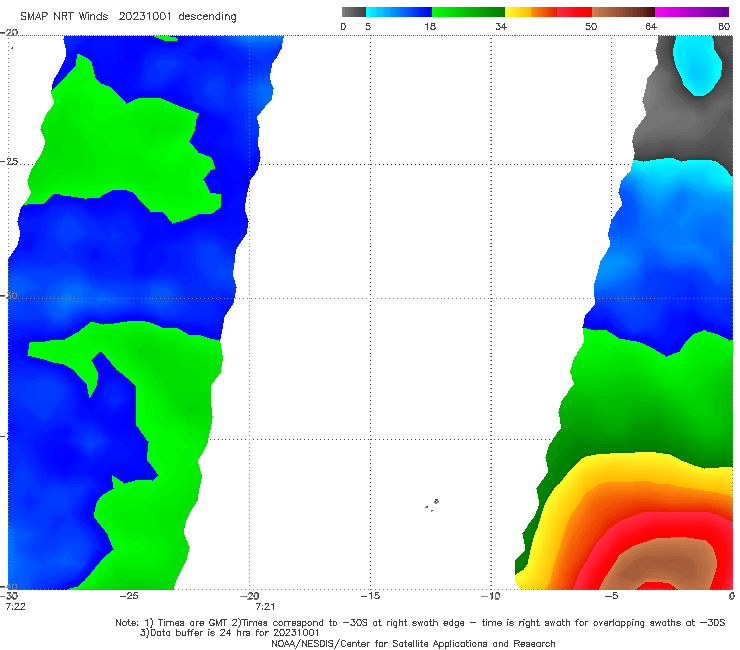
Task: Click the color bar label "5"
Action: 368,26
